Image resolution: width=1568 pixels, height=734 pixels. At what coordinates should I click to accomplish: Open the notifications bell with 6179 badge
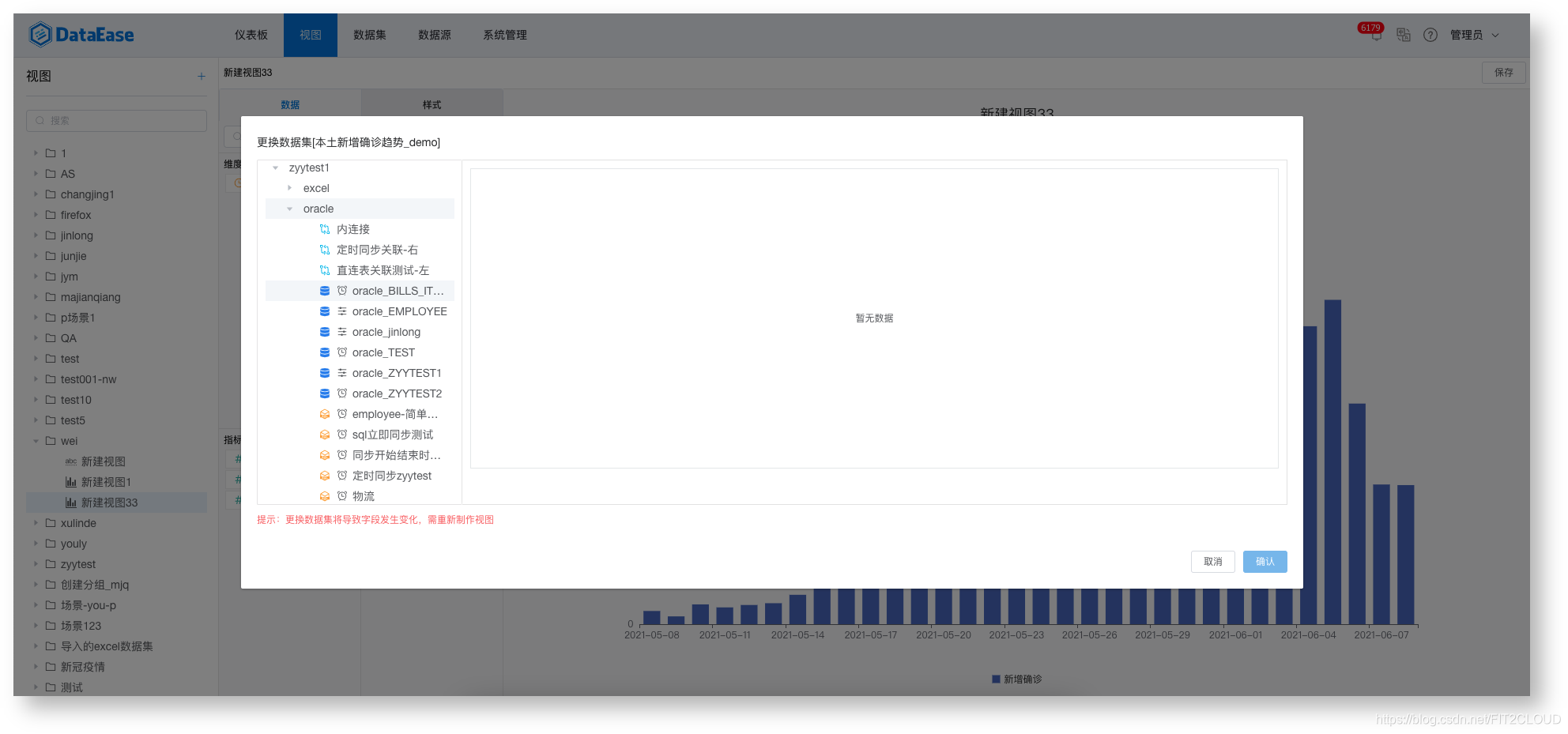(x=1376, y=35)
